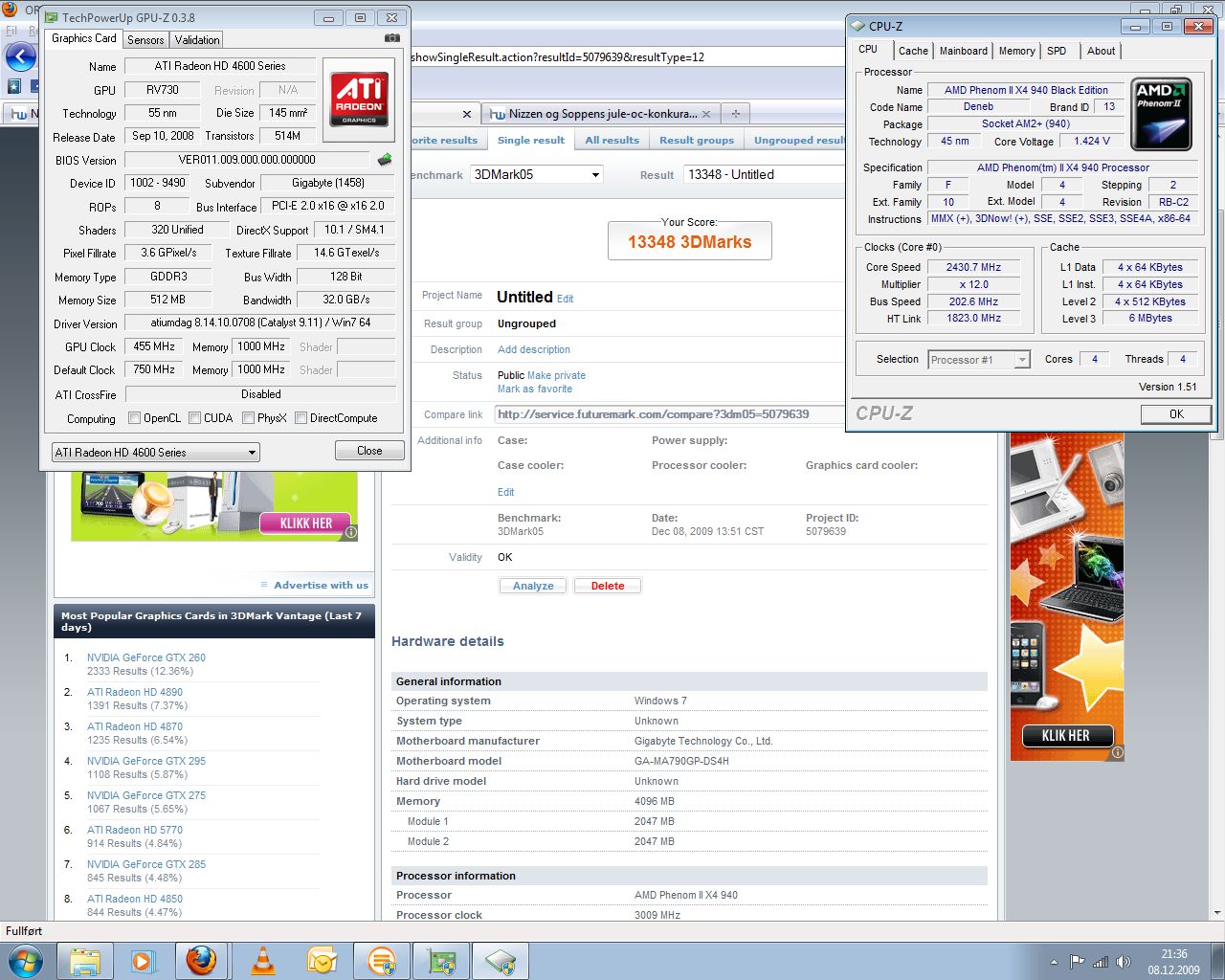Click the ATI Radeon logo in GPU-Z
Viewport: 1225px width, 980px height.
click(360, 100)
